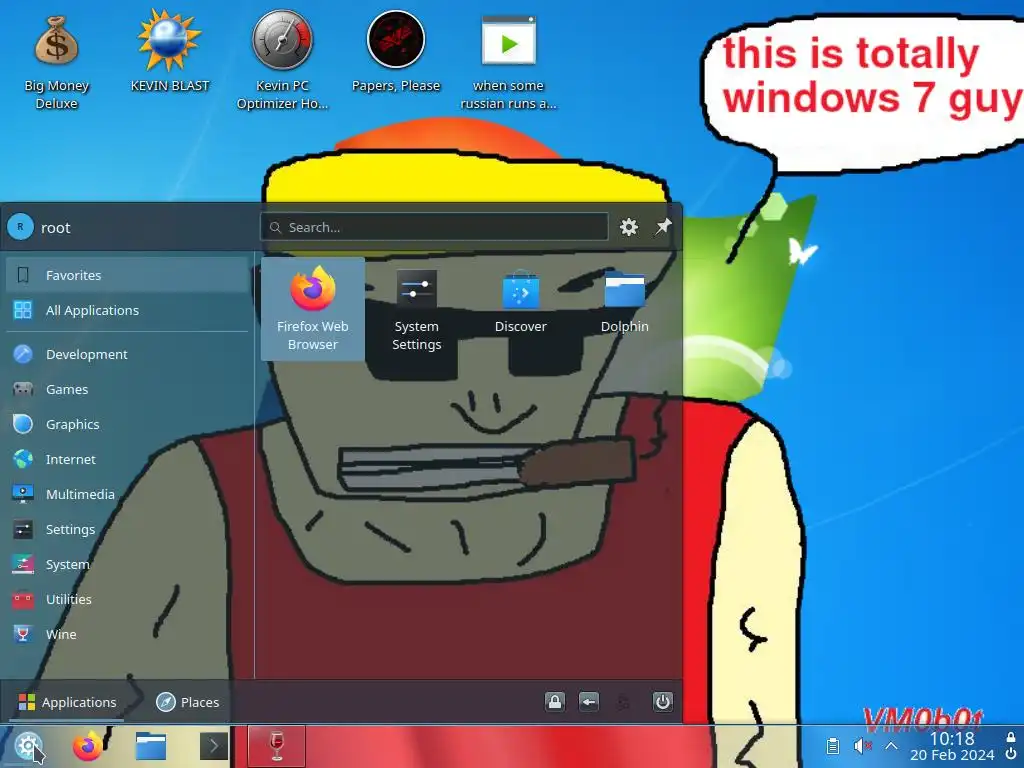Image resolution: width=1024 pixels, height=768 pixels.
Task: Lock the screen from the launcher footer
Action: pyautogui.click(x=554, y=702)
